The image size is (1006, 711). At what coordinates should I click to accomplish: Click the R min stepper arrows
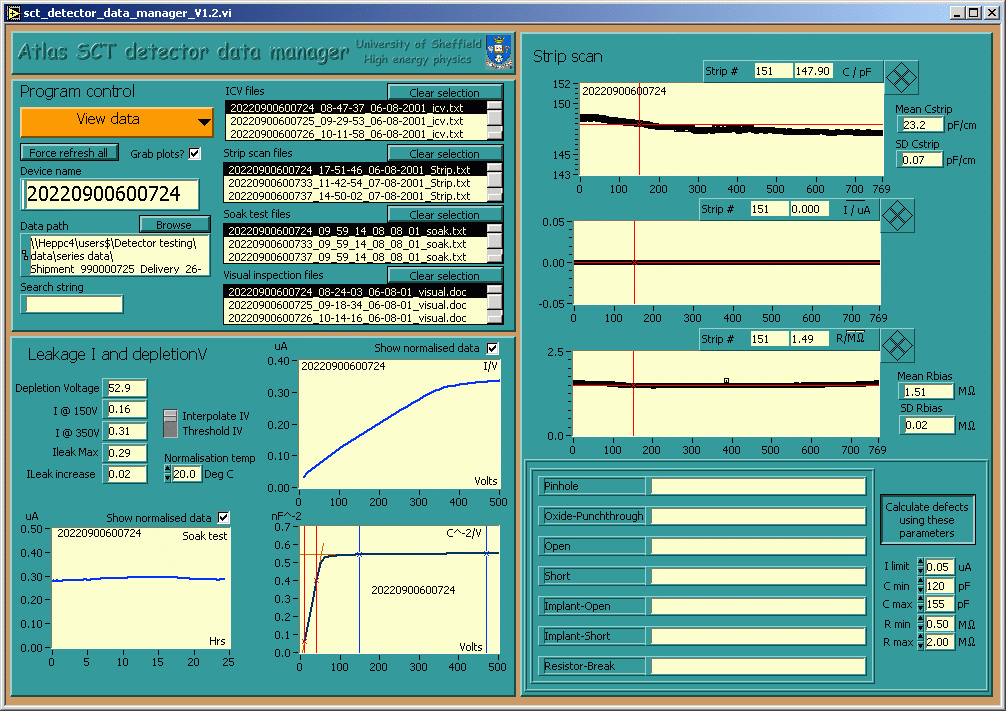click(921, 623)
